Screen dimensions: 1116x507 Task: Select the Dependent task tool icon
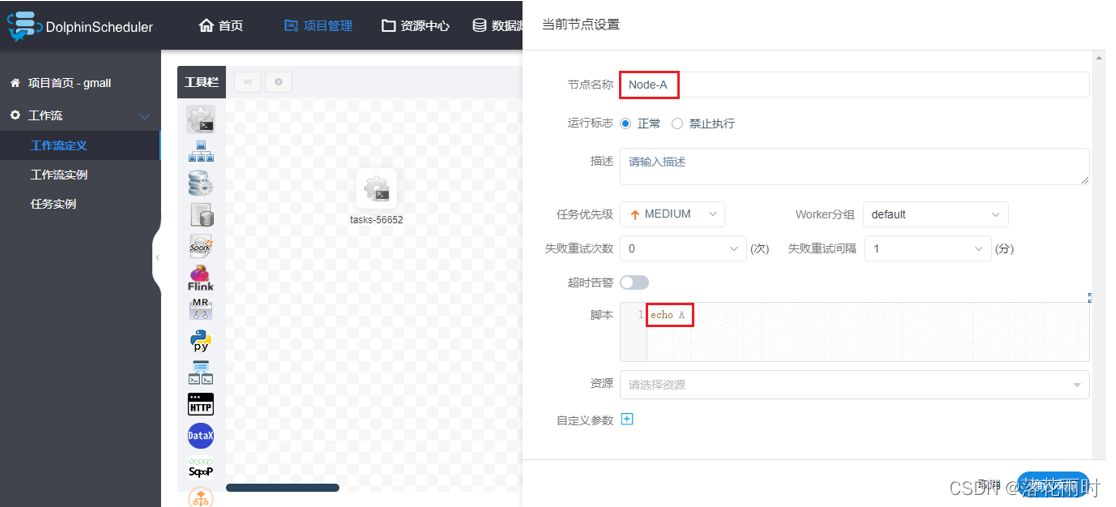click(x=201, y=372)
